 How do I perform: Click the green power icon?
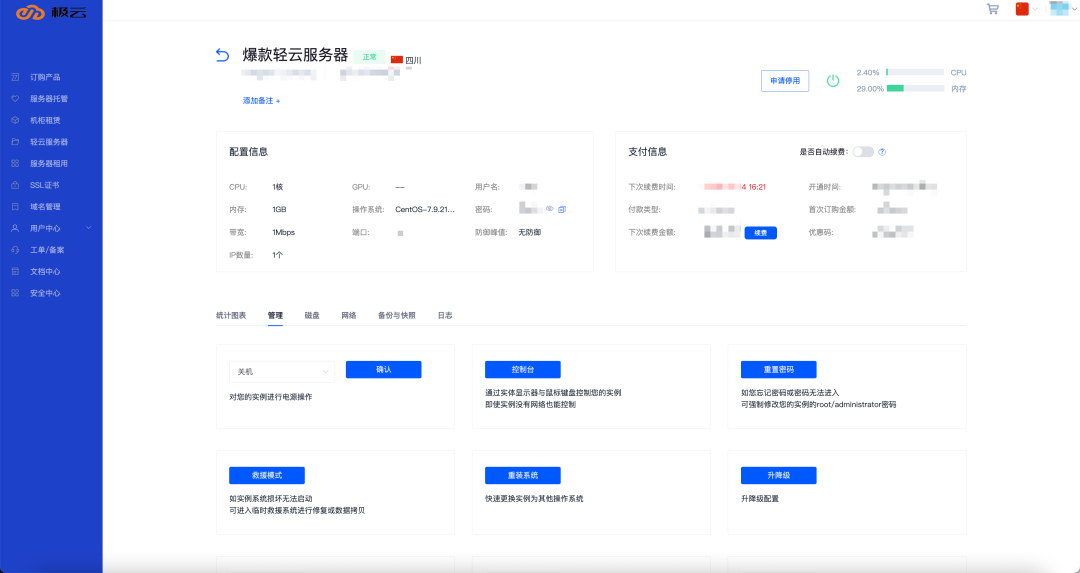point(833,81)
